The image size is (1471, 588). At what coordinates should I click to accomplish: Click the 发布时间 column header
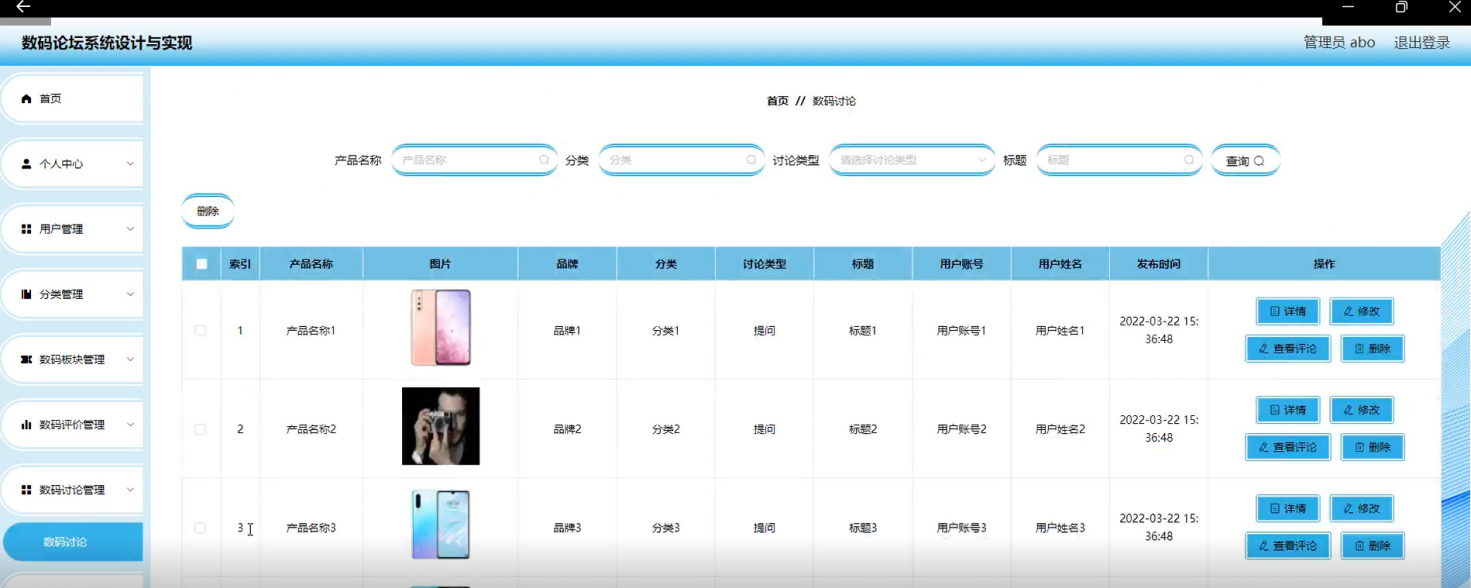(x=1158, y=264)
